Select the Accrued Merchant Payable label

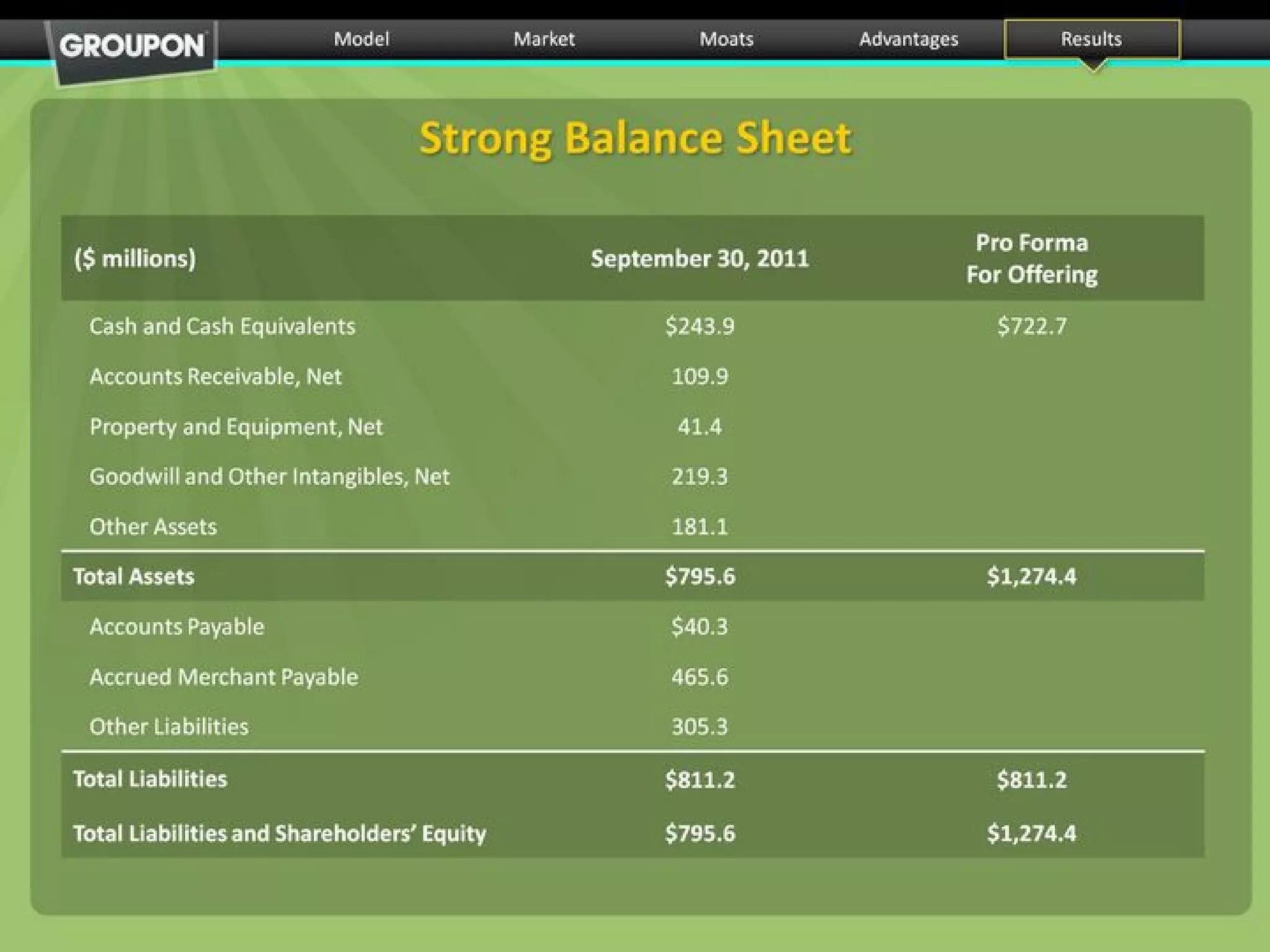224,677
